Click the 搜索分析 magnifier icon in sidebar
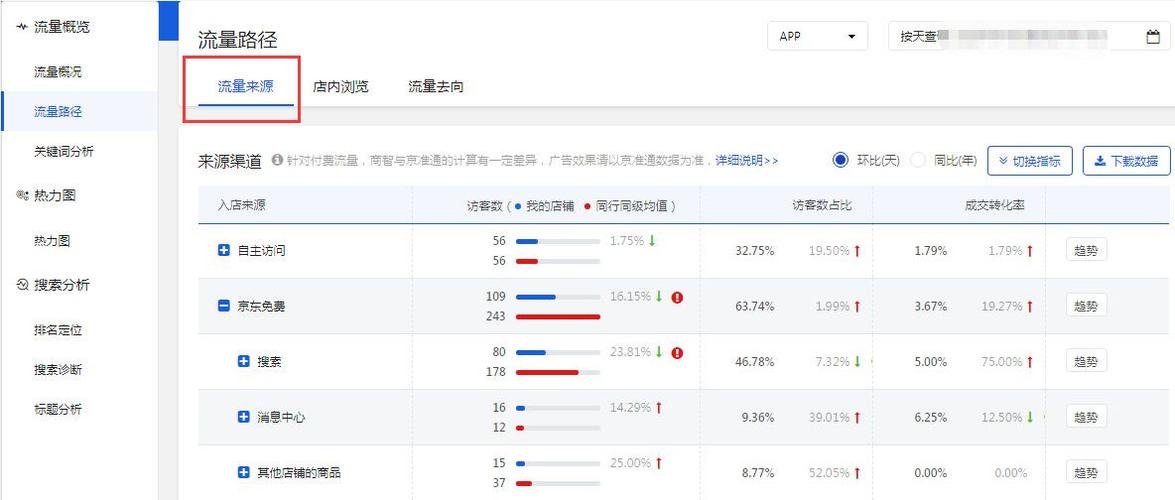Image resolution: width=1175 pixels, height=500 pixels. tap(22, 285)
